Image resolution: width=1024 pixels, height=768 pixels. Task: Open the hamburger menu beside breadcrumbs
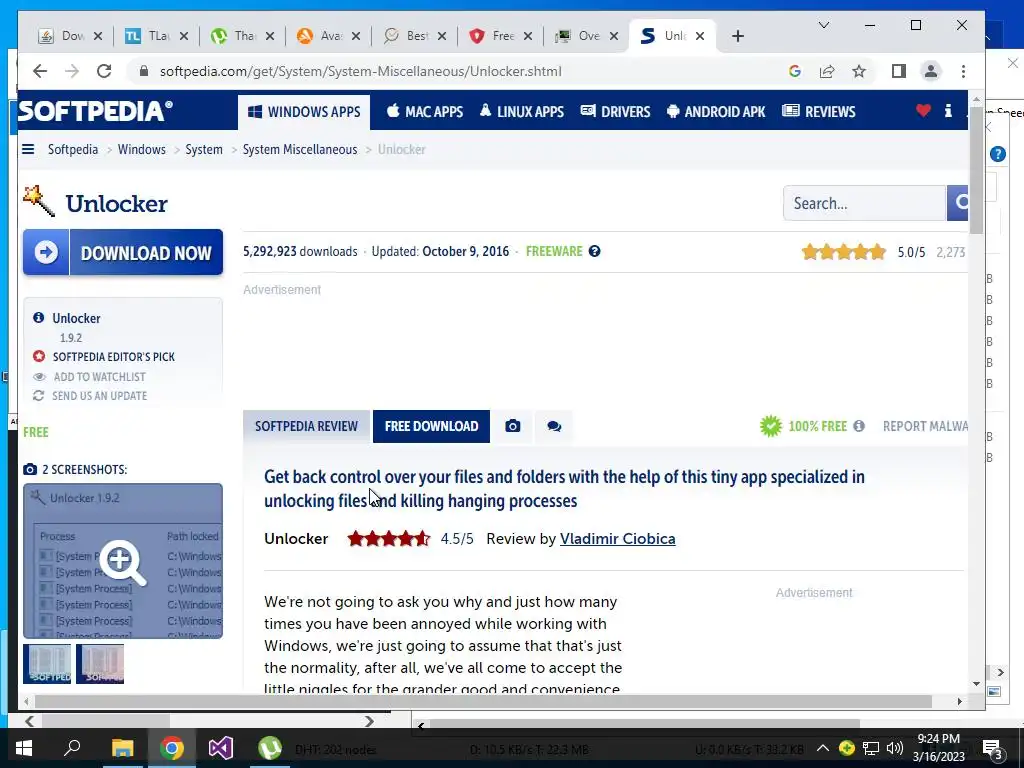coord(28,149)
